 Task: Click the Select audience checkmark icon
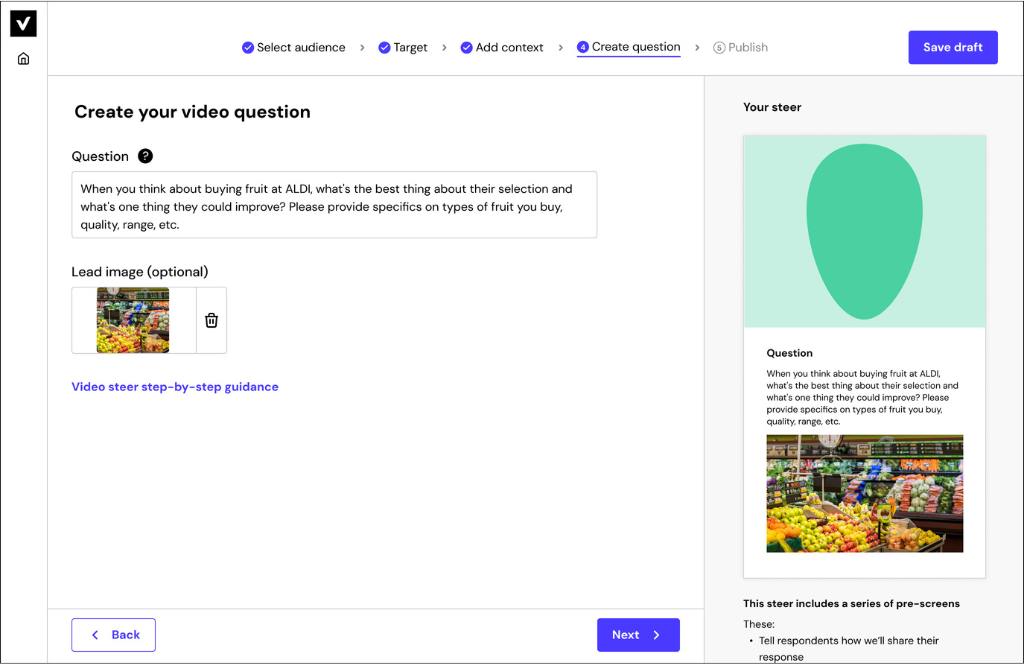(248, 47)
